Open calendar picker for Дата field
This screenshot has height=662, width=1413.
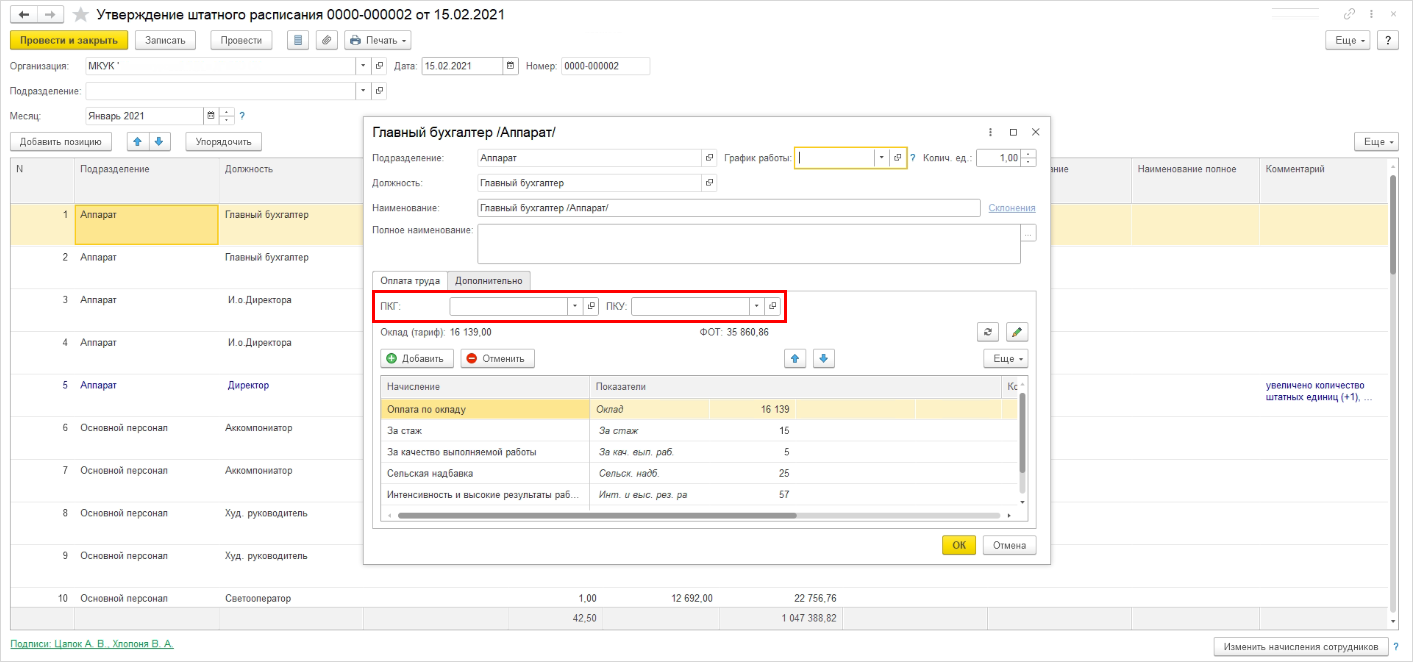pyautogui.click(x=511, y=66)
